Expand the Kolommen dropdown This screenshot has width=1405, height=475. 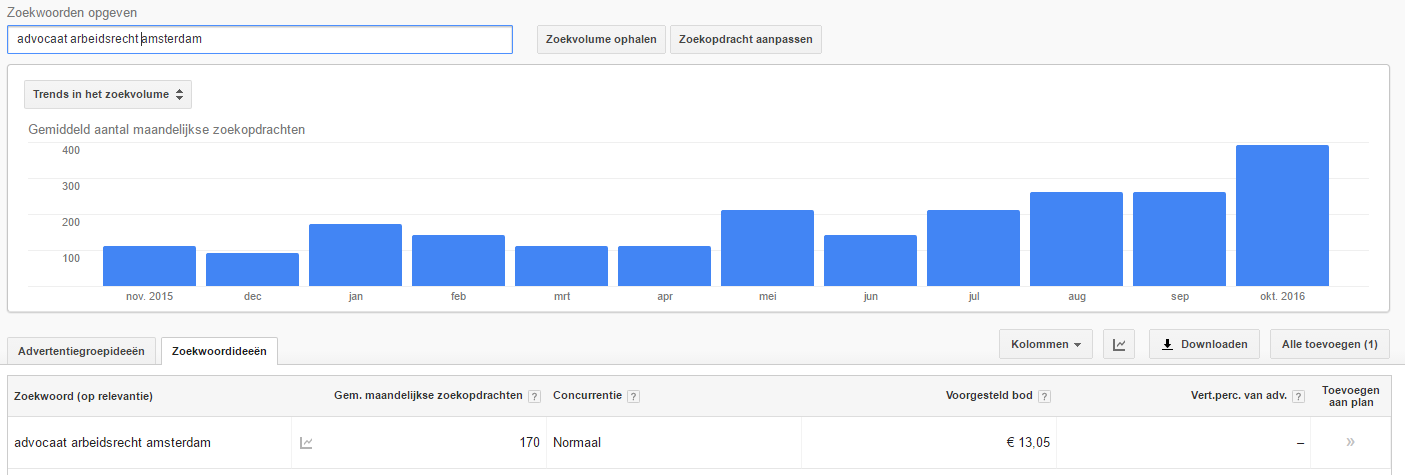1045,345
